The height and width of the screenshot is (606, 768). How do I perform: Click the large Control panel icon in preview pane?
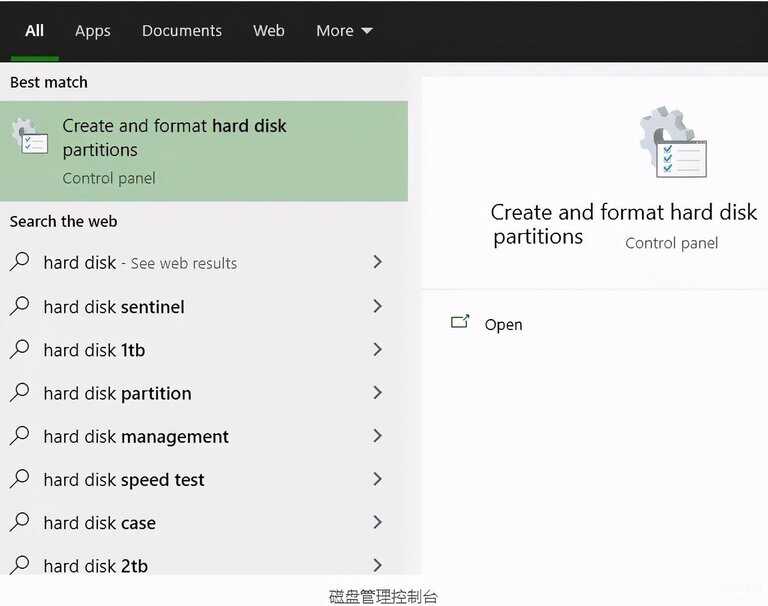point(673,142)
